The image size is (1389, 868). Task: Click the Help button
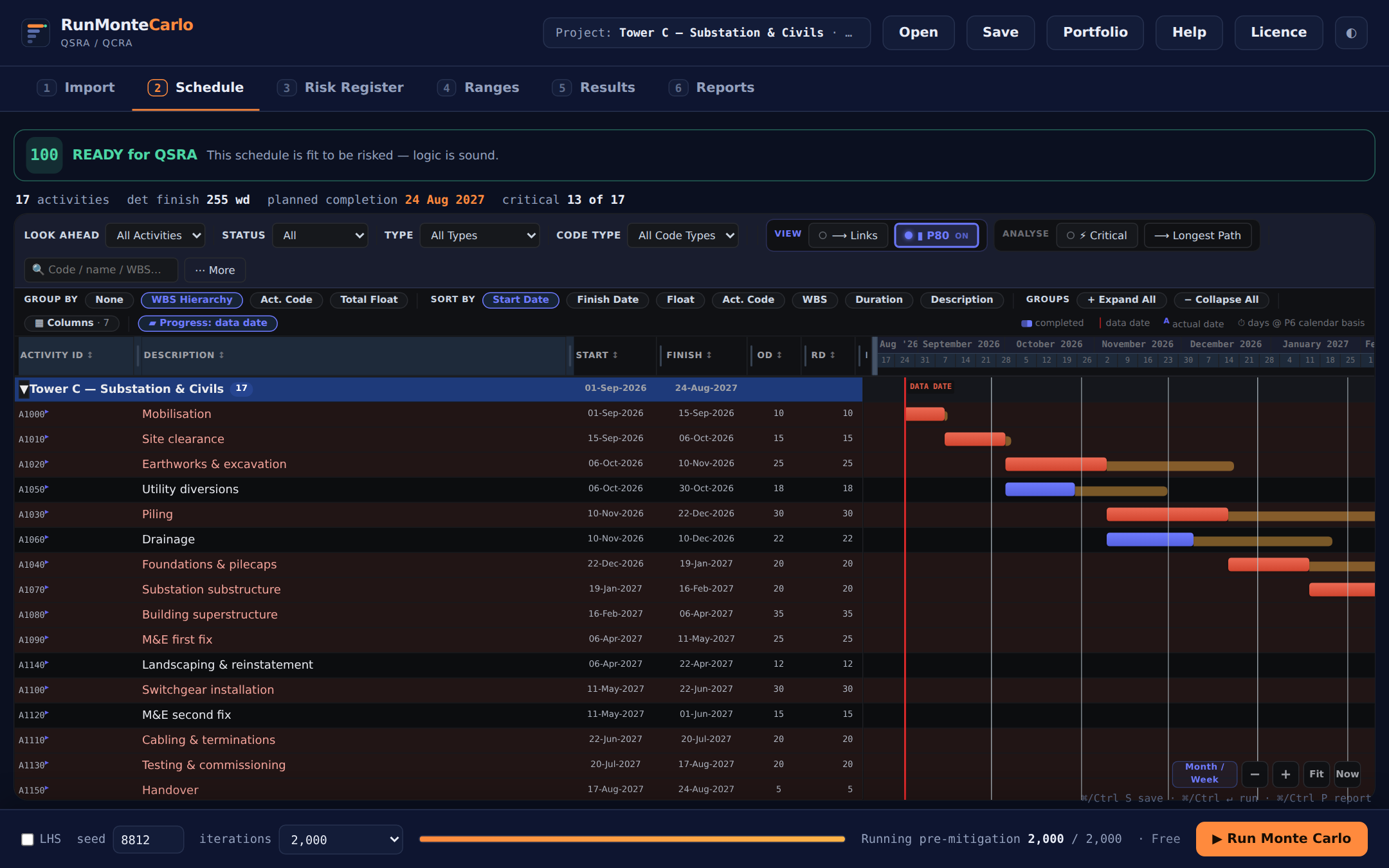[x=1189, y=33]
